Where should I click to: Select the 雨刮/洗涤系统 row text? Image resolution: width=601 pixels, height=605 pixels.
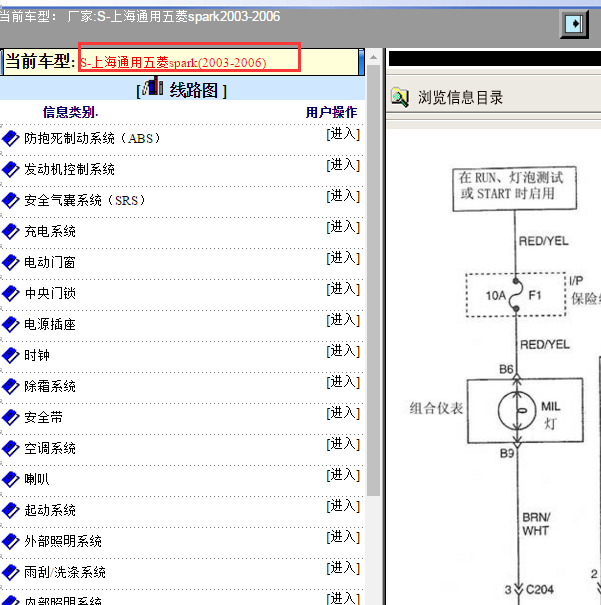65,572
